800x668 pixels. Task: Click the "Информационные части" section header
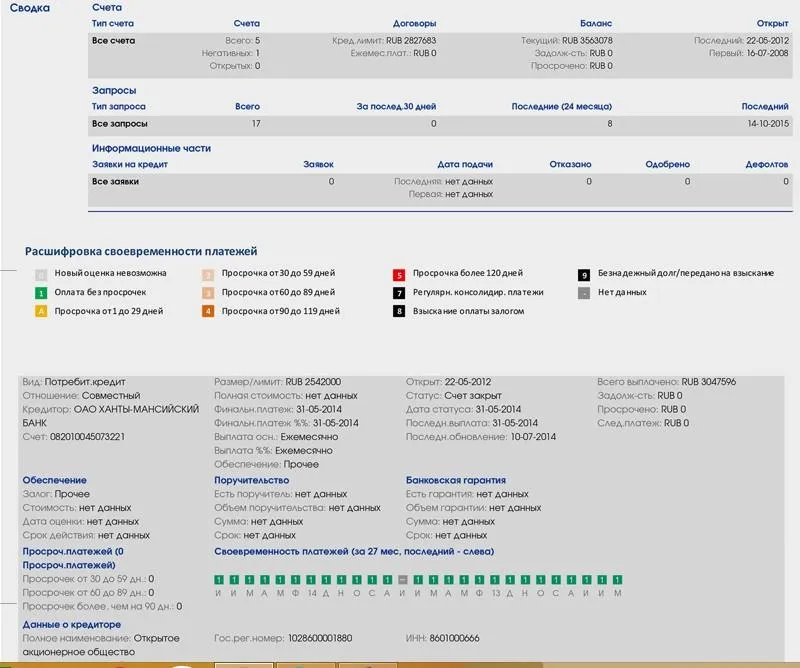(x=151, y=148)
